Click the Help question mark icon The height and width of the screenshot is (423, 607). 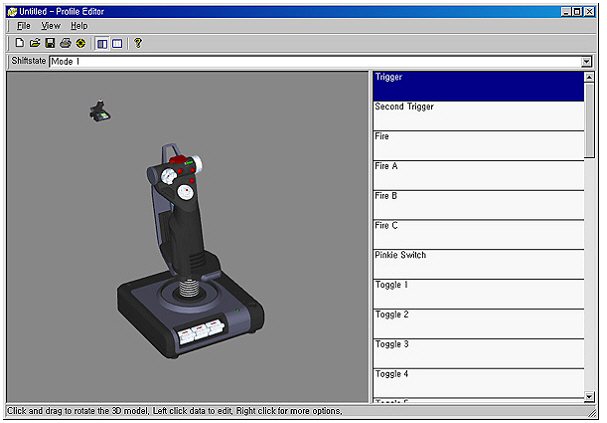click(x=138, y=44)
